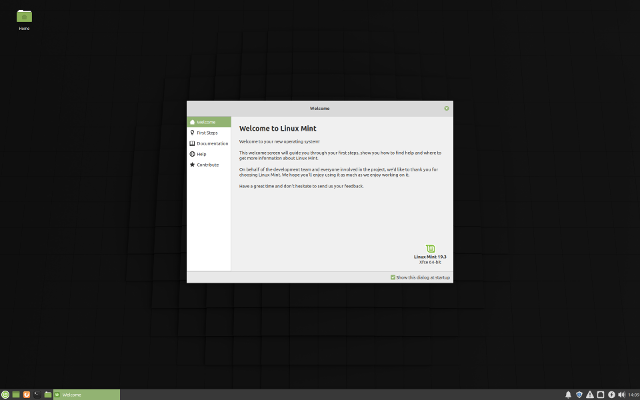Launch the orange web browser launcher

(27, 395)
